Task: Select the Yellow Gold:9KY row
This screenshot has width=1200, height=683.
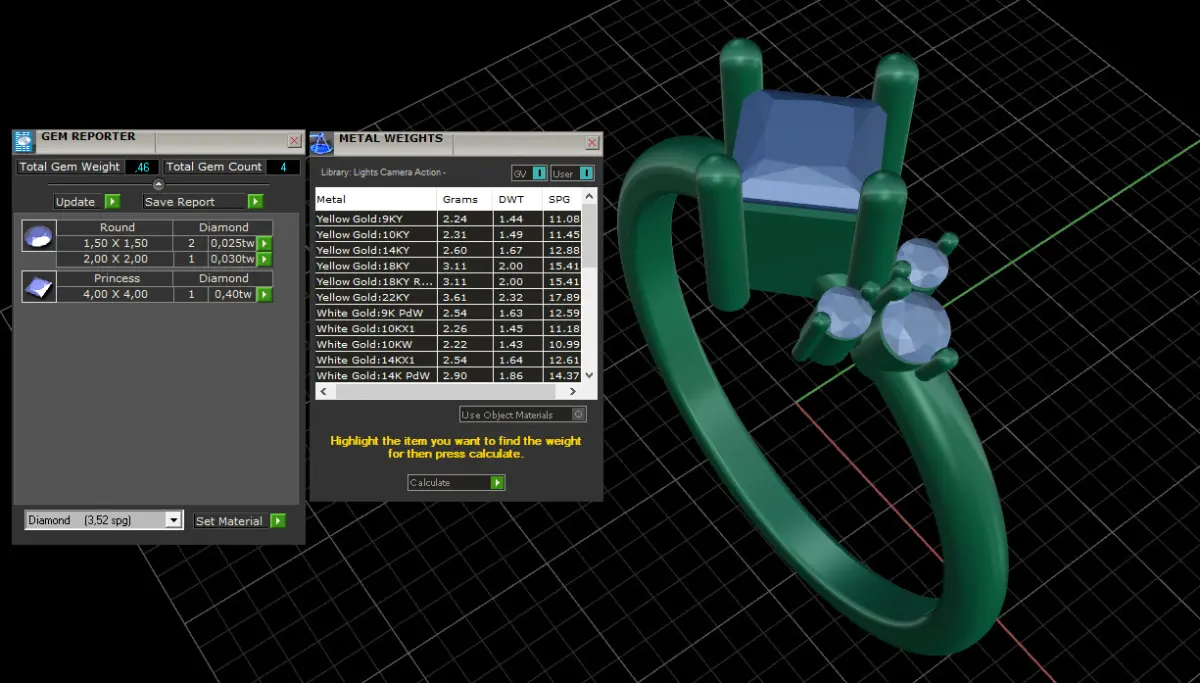Action: pos(448,218)
